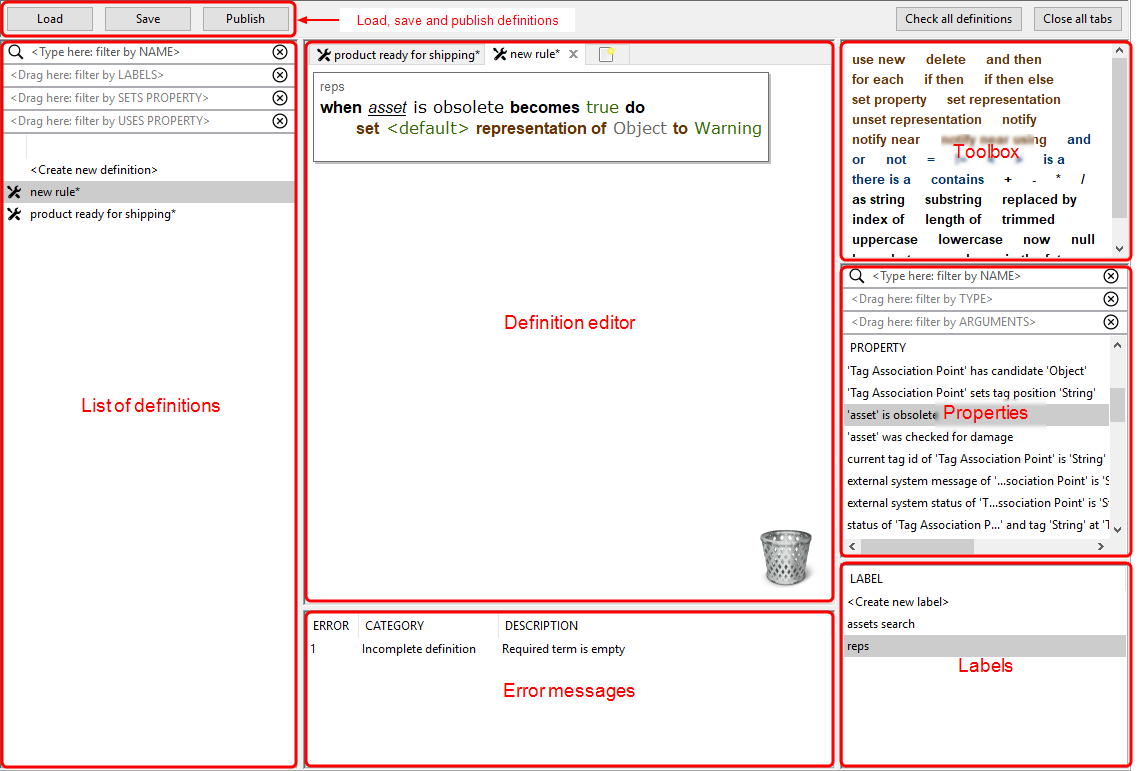Pick 'if then else' from the toolbox
This screenshot has width=1144, height=771.
pos(1019,80)
